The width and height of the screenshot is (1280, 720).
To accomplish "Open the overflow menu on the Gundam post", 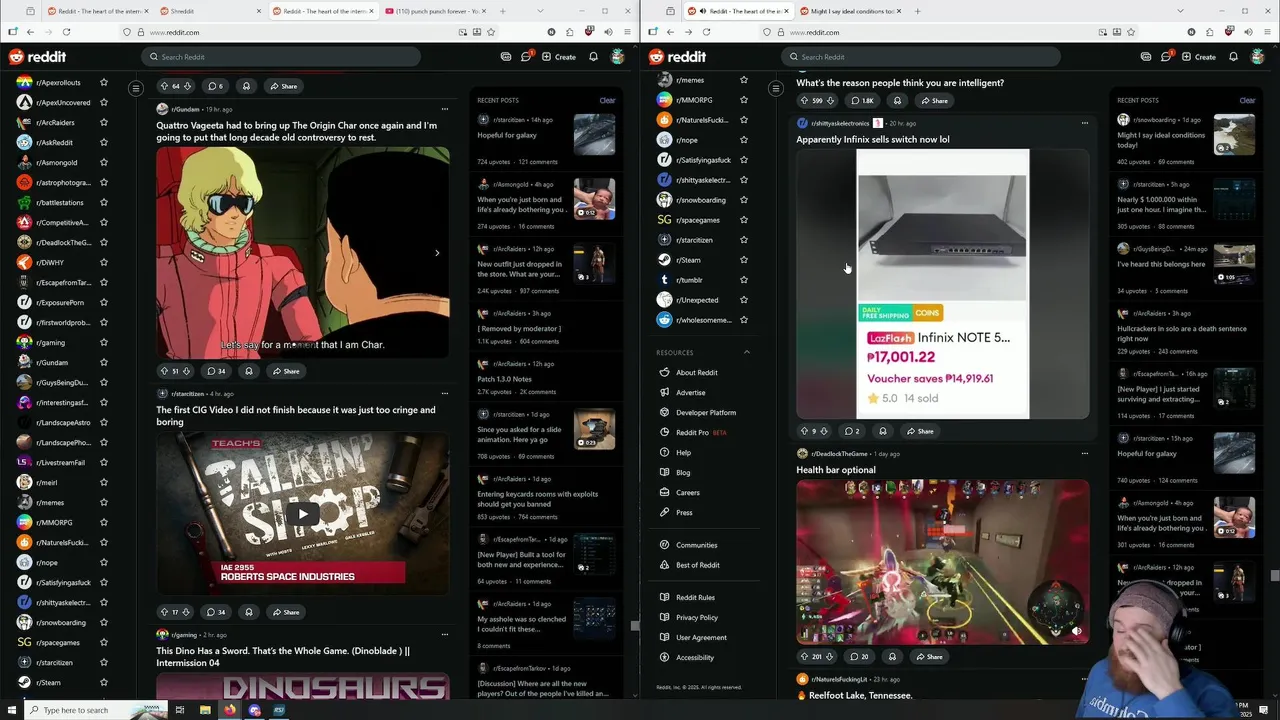I will 445,109.
